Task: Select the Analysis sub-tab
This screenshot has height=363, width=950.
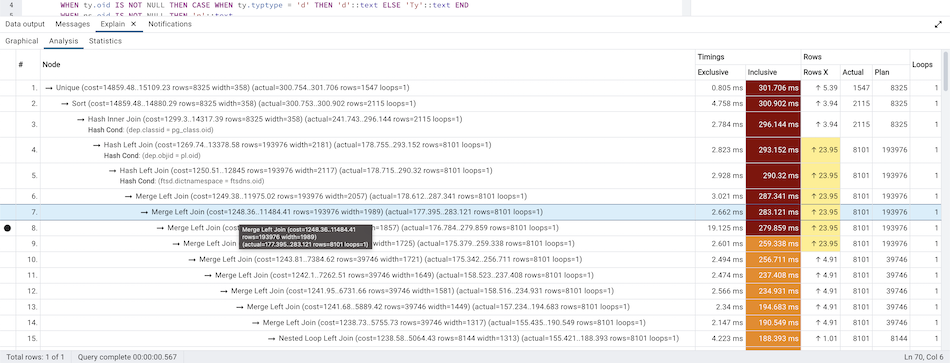Action: [64, 41]
